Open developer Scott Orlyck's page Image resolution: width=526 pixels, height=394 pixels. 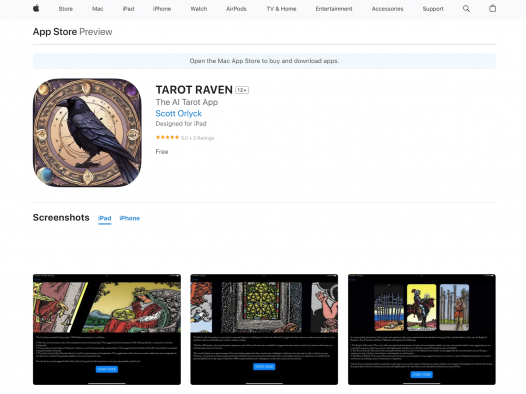(x=178, y=114)
